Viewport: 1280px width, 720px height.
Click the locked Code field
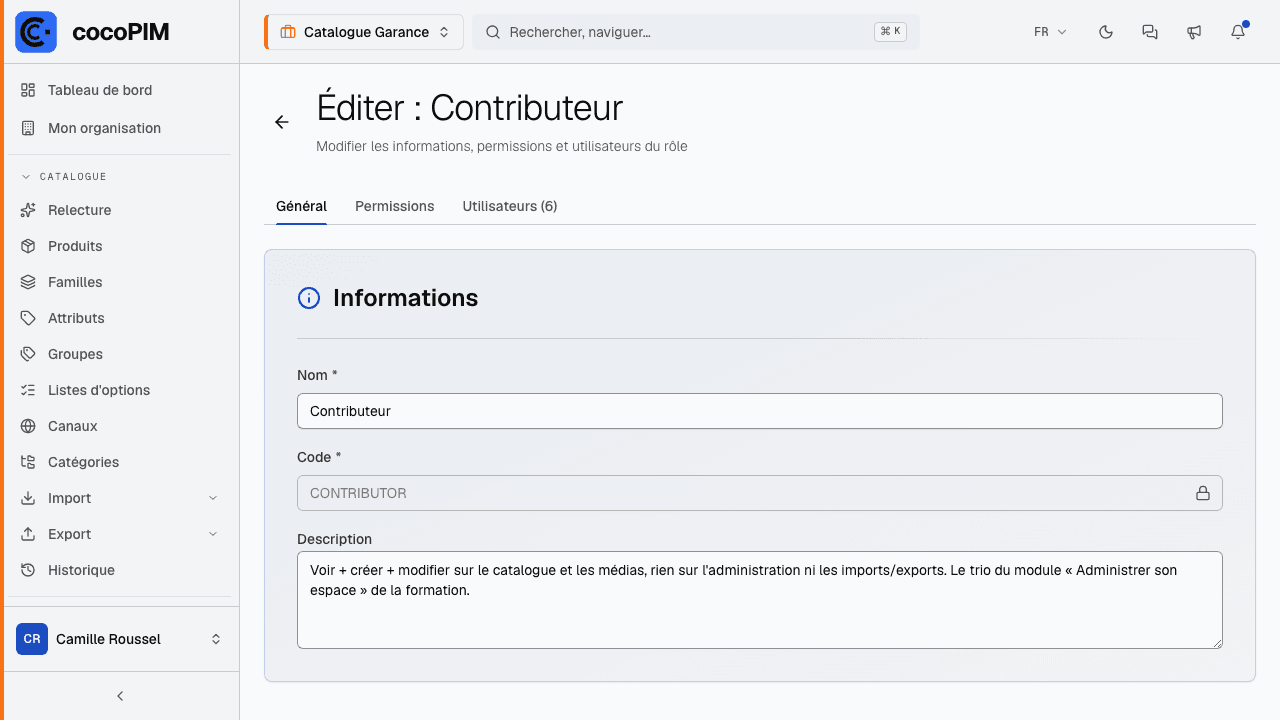click(x=760, y=493)
